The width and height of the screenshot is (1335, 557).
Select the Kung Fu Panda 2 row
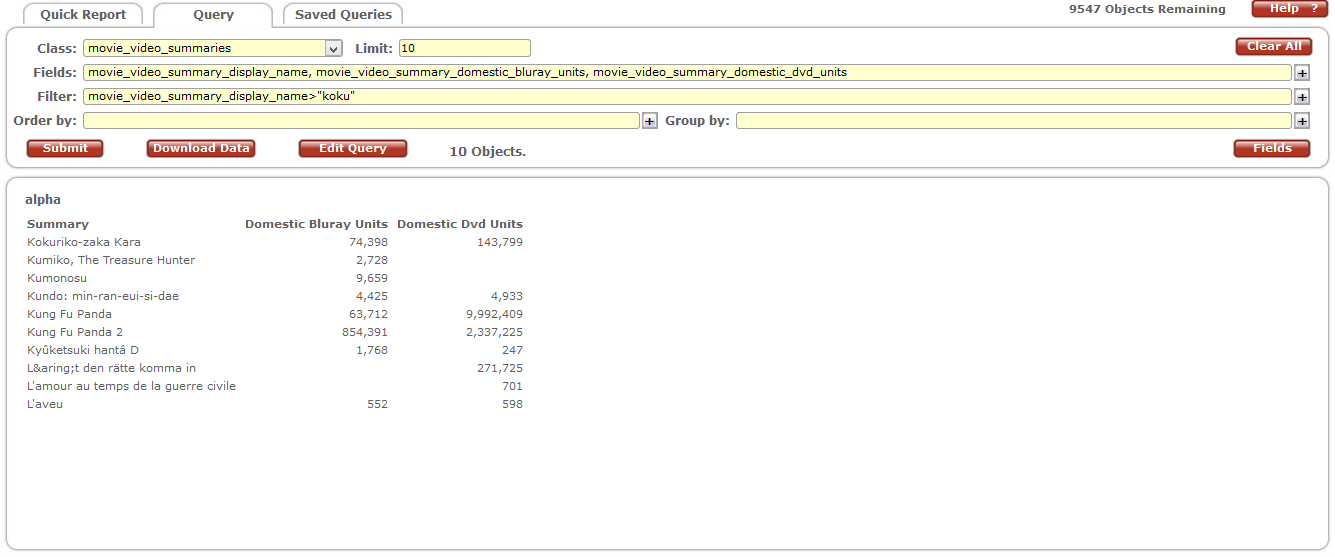coord(75,332)
